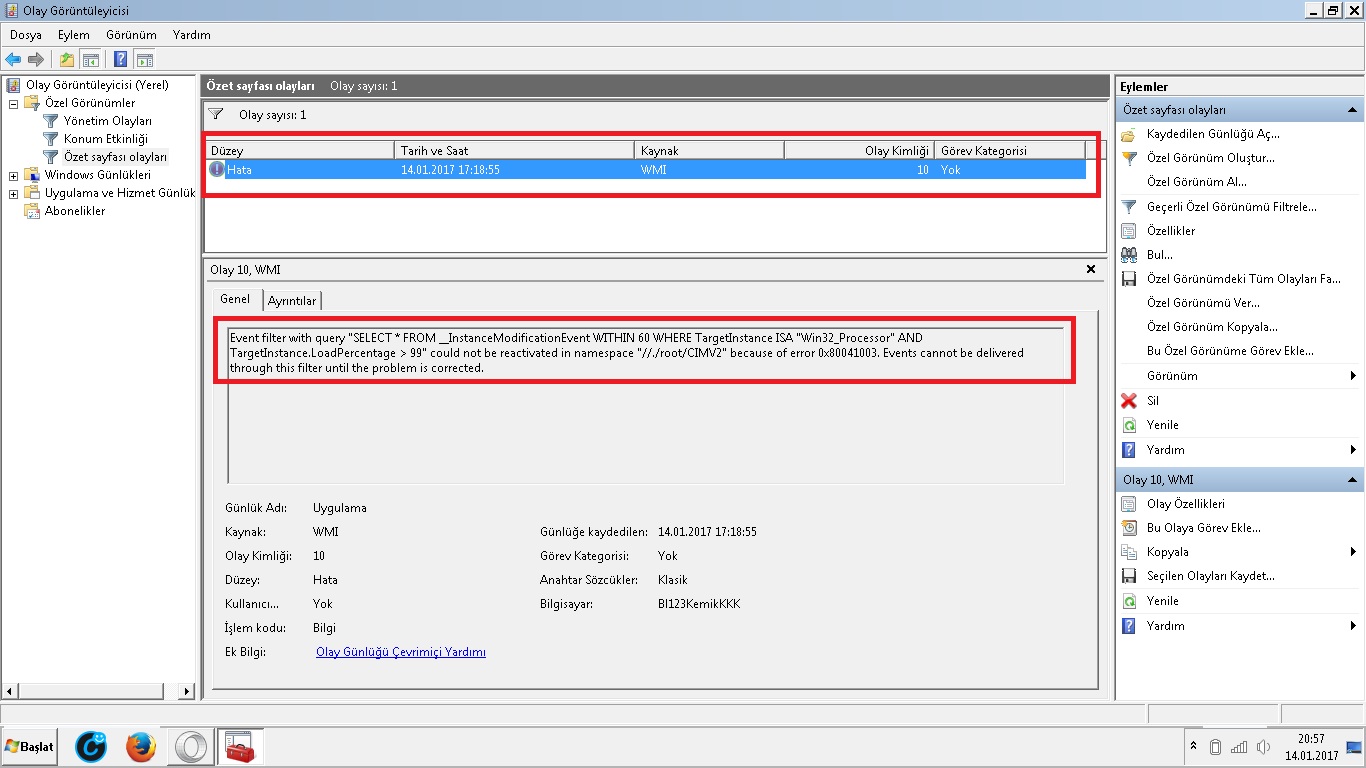The height and width of the screenshot is (768, 1366).
Task: Collapse the Özet sayfası olayları actions section
Action: [1352, 110]
